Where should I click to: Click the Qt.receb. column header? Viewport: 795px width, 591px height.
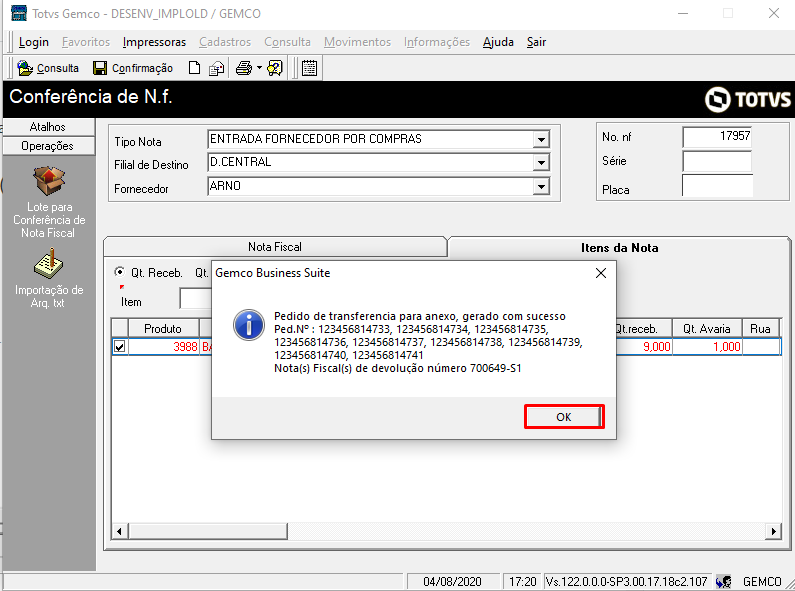(644, 328)
